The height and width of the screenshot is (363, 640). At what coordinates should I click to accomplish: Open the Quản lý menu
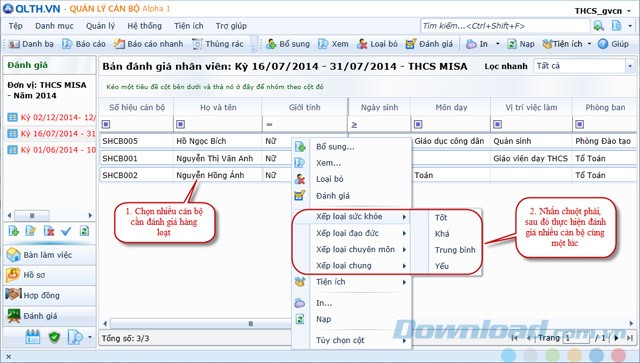[100, 26]
